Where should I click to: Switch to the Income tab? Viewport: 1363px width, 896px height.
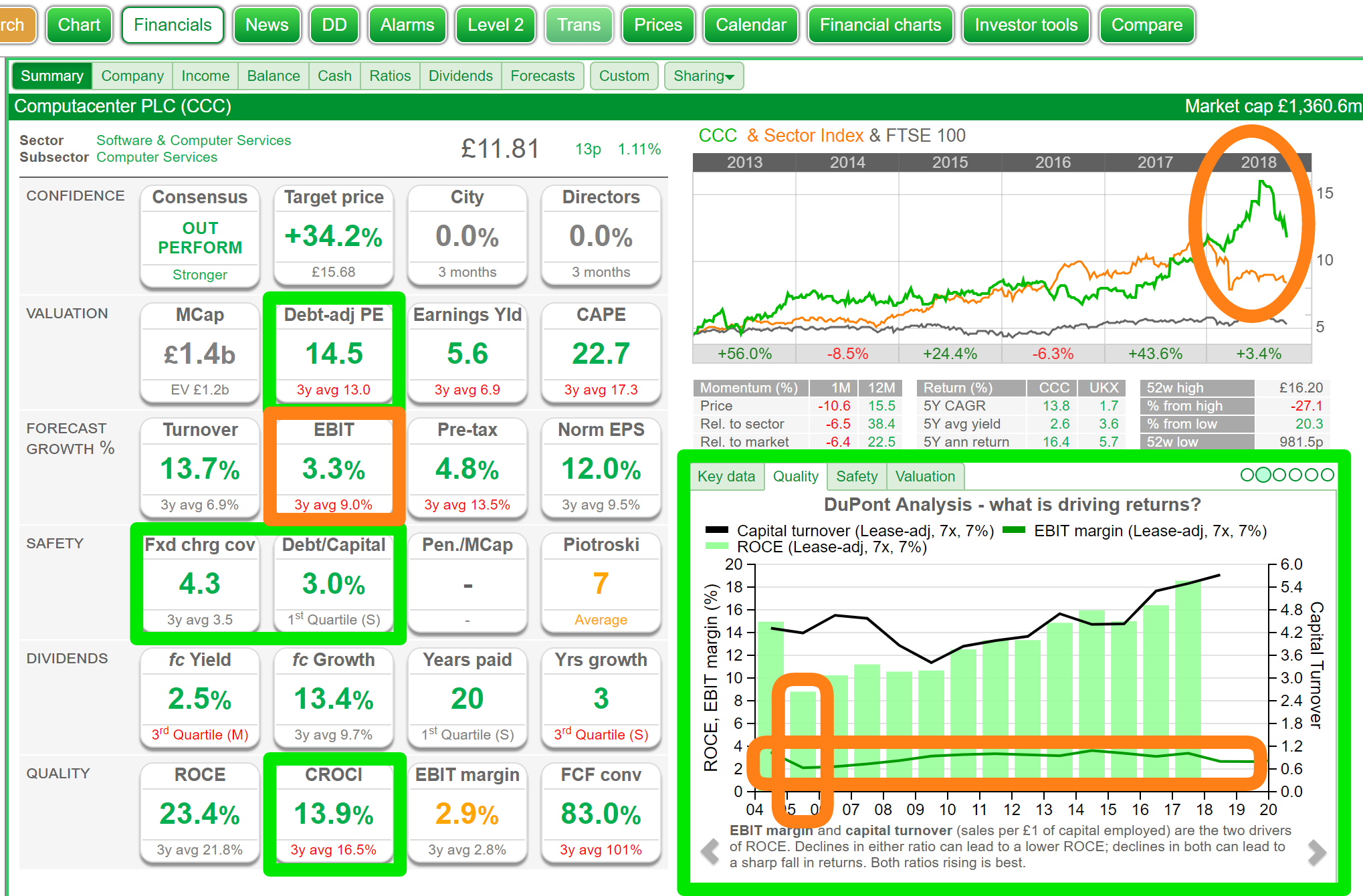(x=205, y=76)
